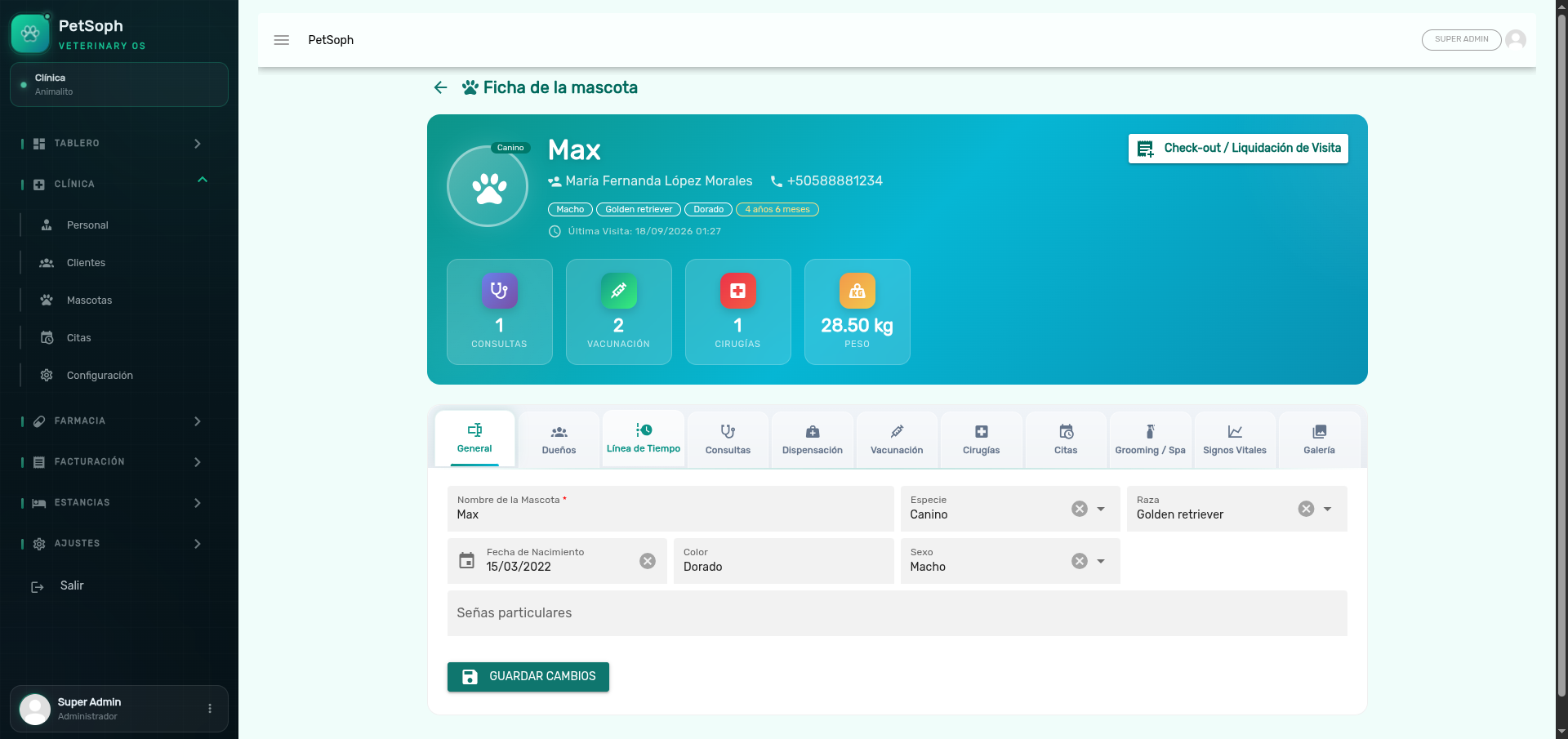Clear the Raza field value
The height and width of the screenshot is (739, 1568).
1307,509
